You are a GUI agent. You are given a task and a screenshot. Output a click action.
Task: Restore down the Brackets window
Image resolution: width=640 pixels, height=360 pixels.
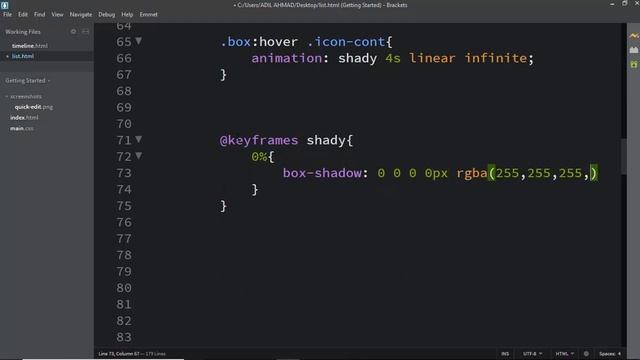(624, 4)
